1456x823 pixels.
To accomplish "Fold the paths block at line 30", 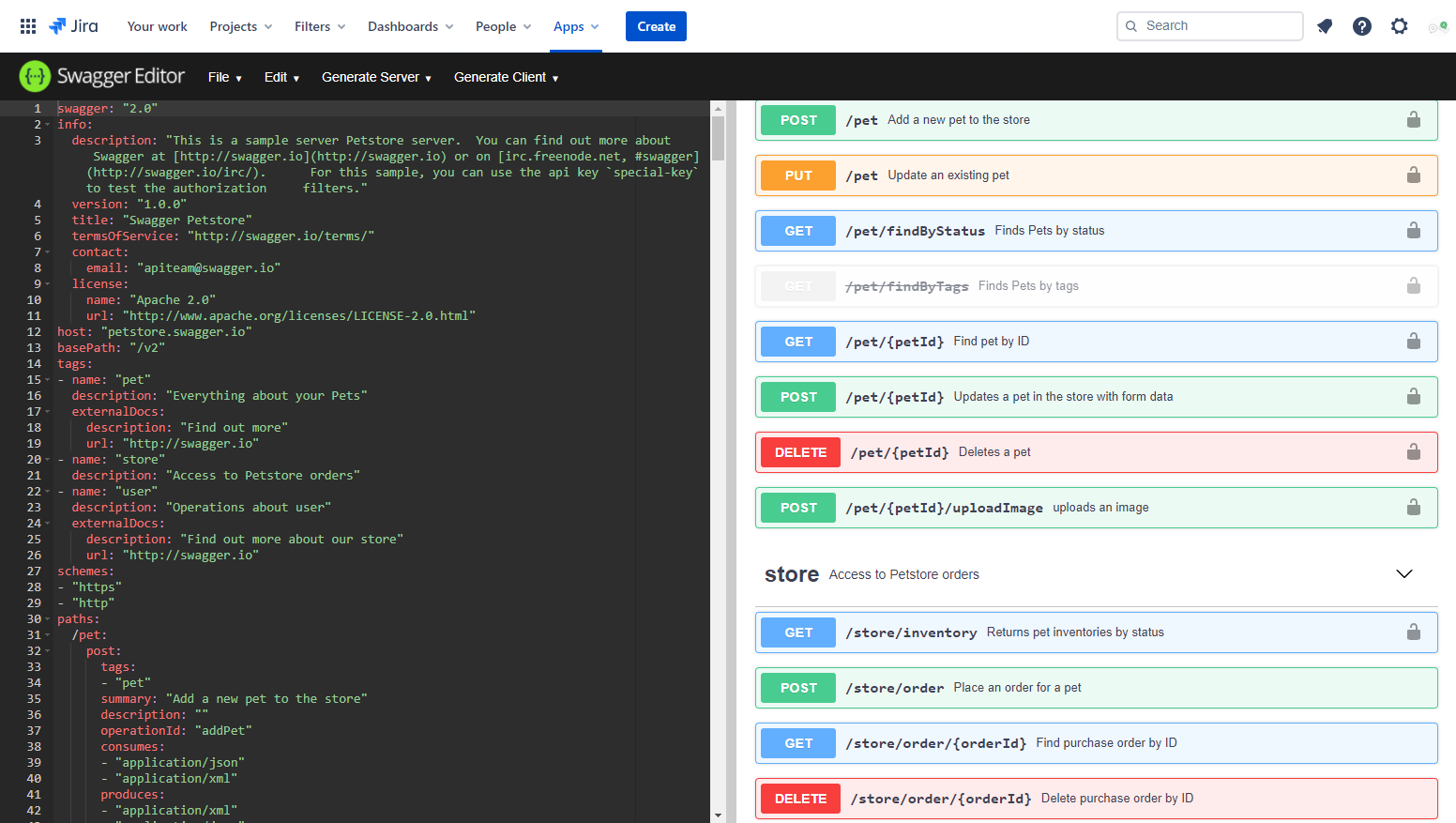I will (x=48, y=619).
